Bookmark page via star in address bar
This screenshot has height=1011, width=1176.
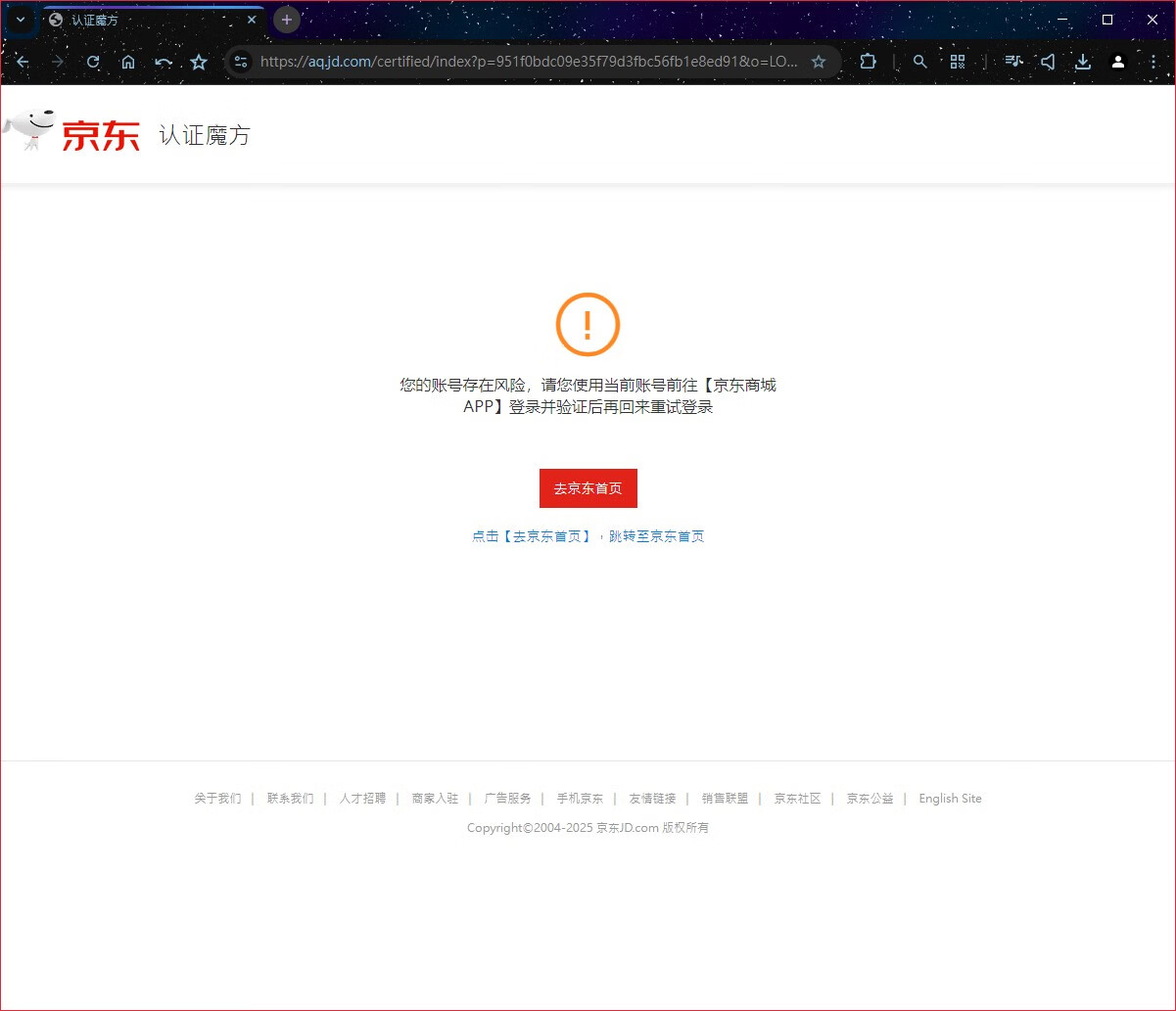click(819, 62)
